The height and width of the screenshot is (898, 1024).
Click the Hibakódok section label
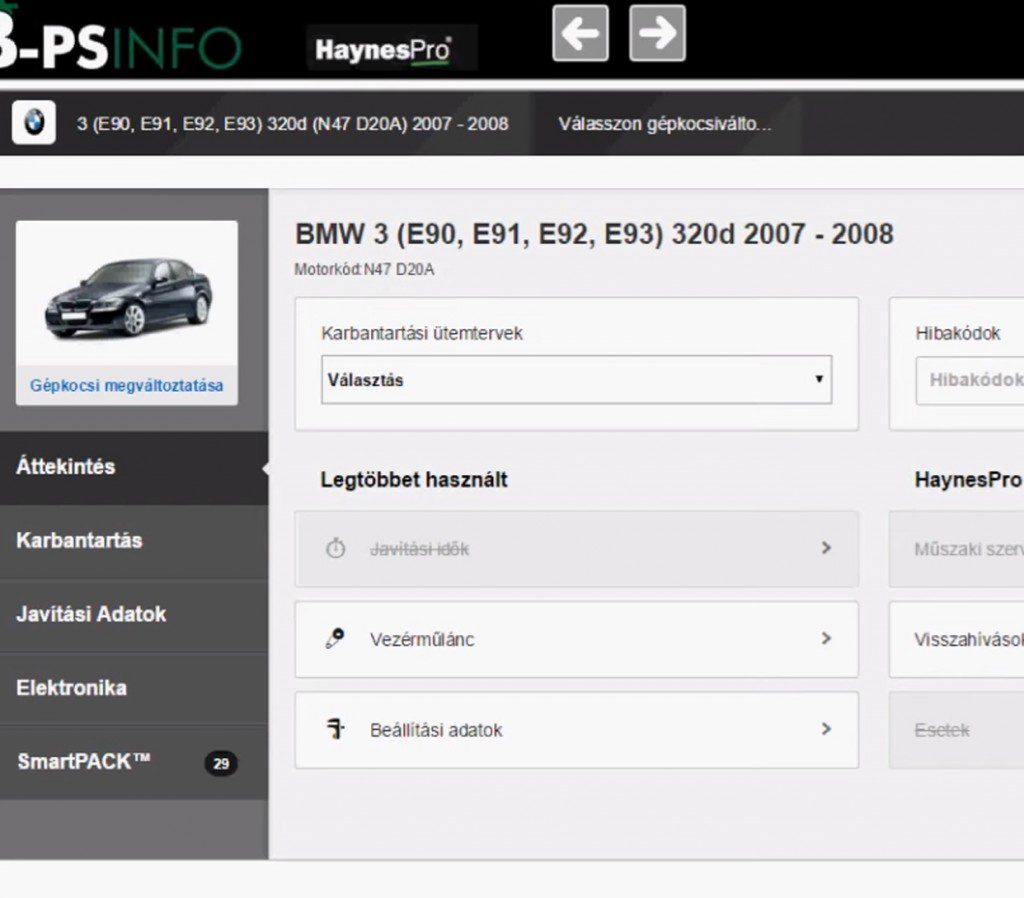click(x=958, y=334)
